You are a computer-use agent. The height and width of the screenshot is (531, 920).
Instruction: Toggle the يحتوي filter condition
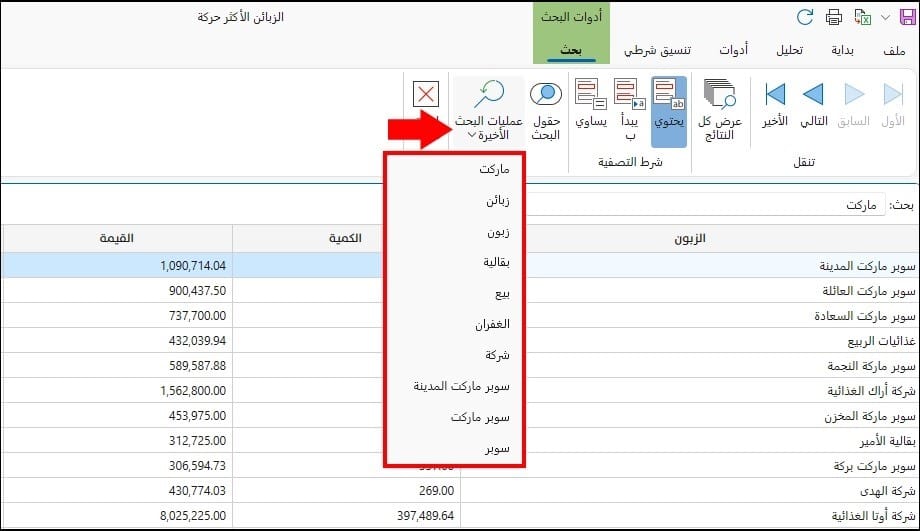[669, 111]
